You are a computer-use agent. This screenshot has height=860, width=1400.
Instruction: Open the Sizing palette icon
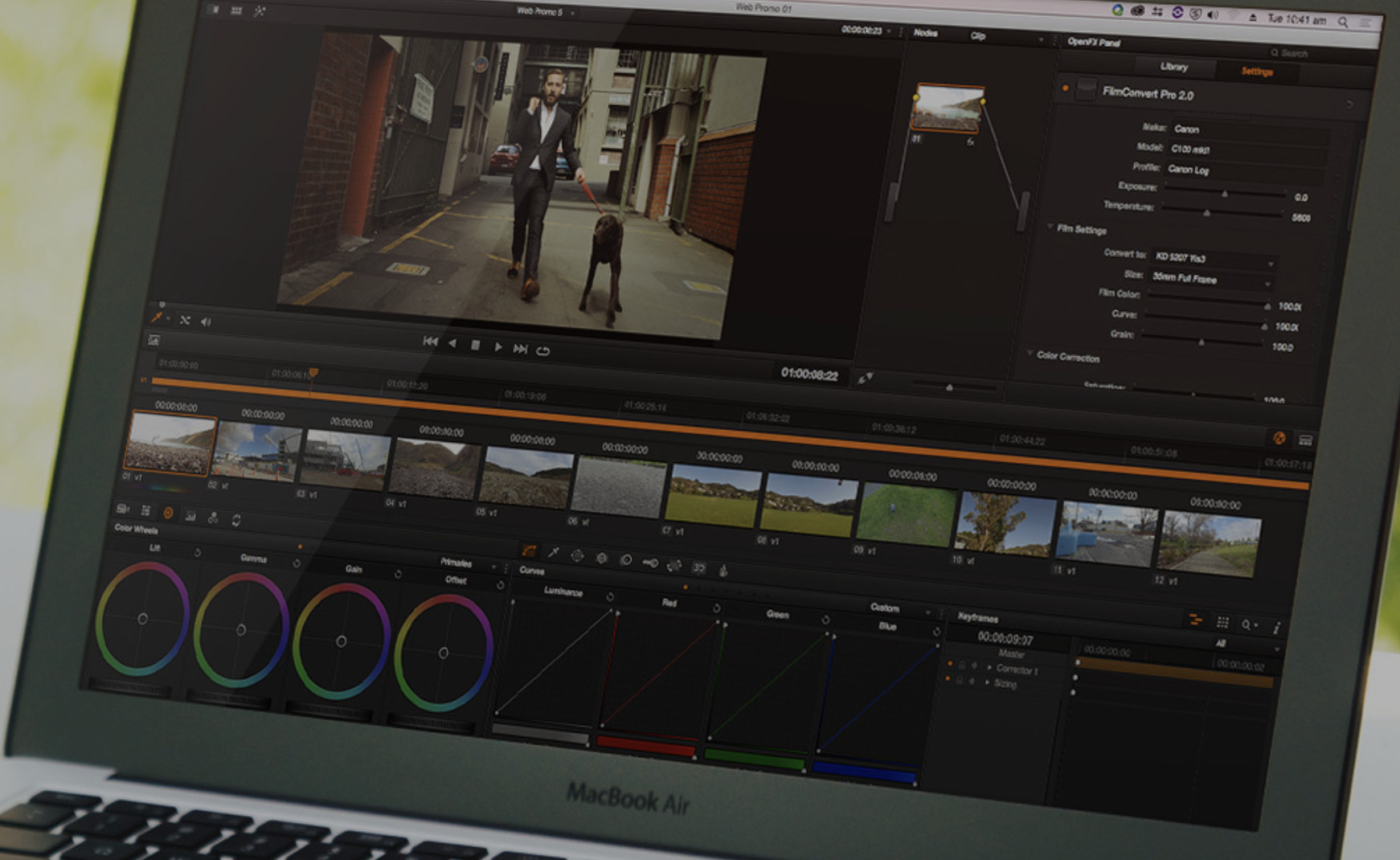click(x=673, y=566)
